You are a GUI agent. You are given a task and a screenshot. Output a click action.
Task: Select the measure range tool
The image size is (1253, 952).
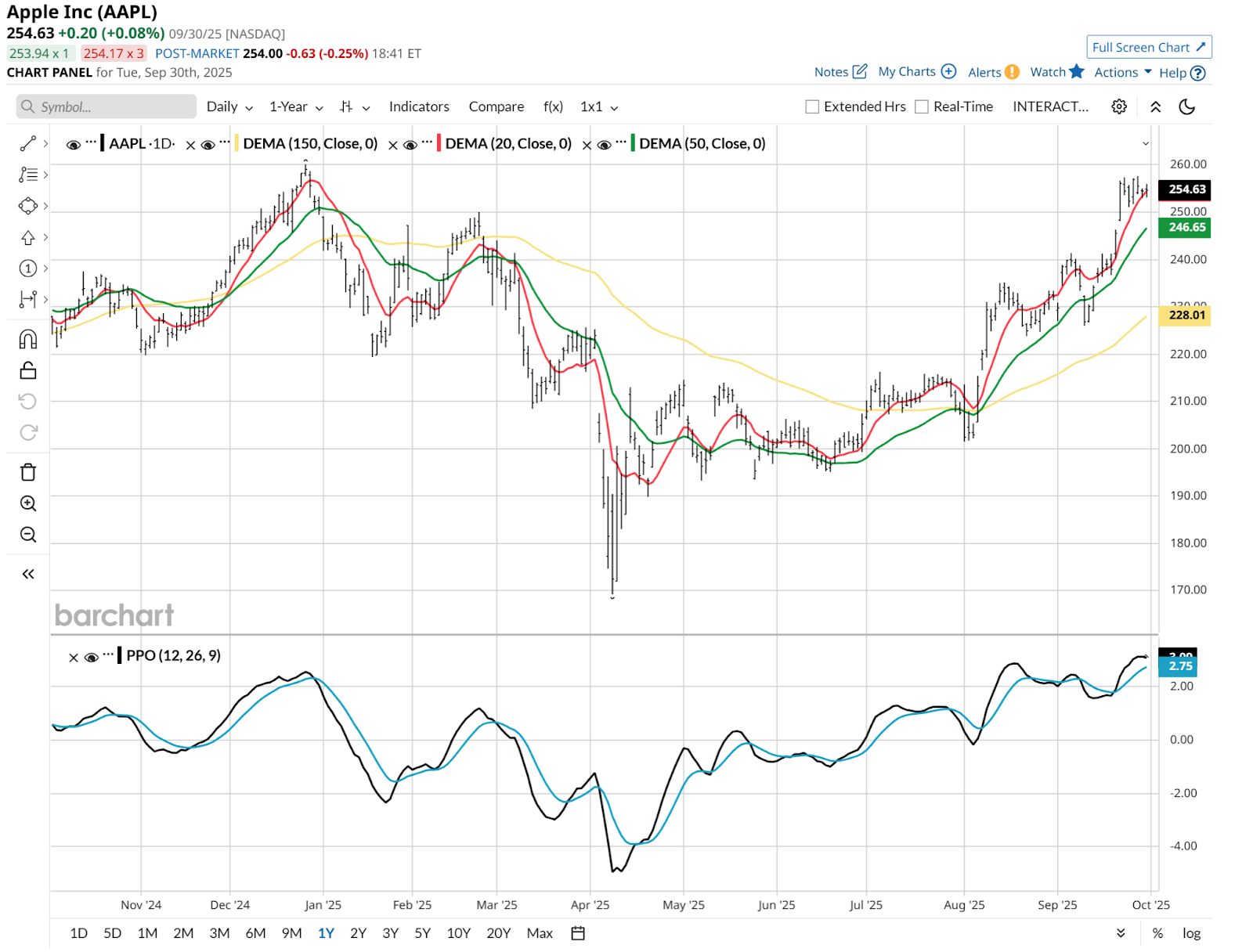point(27,299)
